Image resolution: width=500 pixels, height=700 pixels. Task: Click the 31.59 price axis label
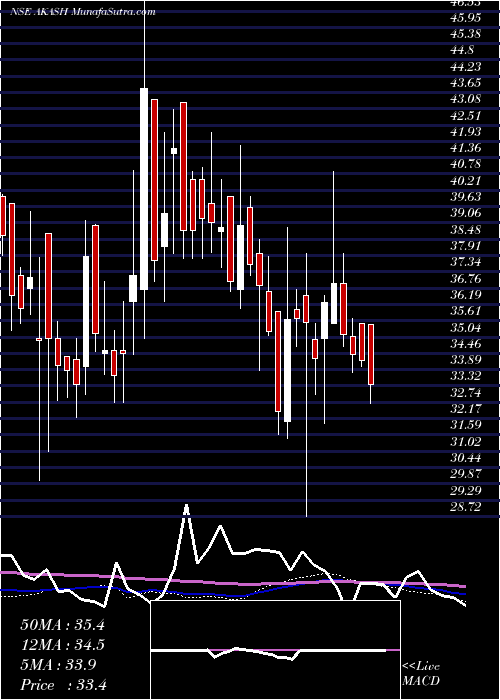pos(464,425)
